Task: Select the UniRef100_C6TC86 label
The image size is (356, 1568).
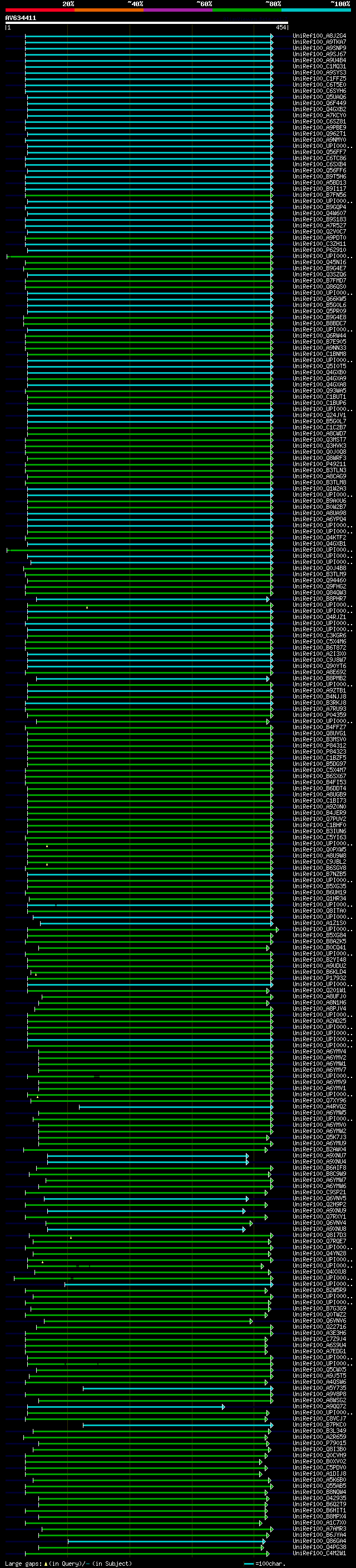Action: coord(319,159)
